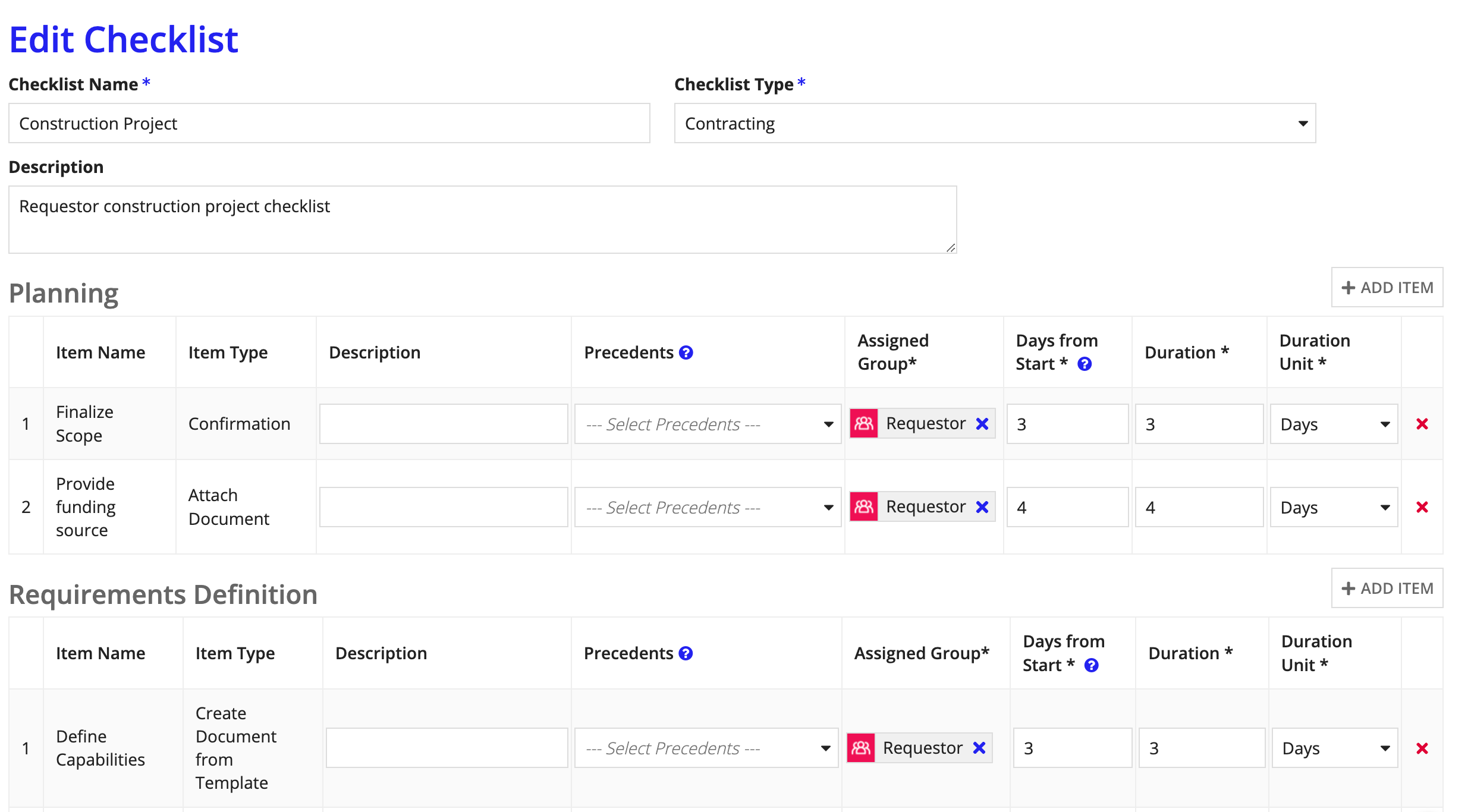Image resolution: width=1471 pixels, height=812 pixels.
Task: Click Create Document from Template item type
Action: (236, 748)
